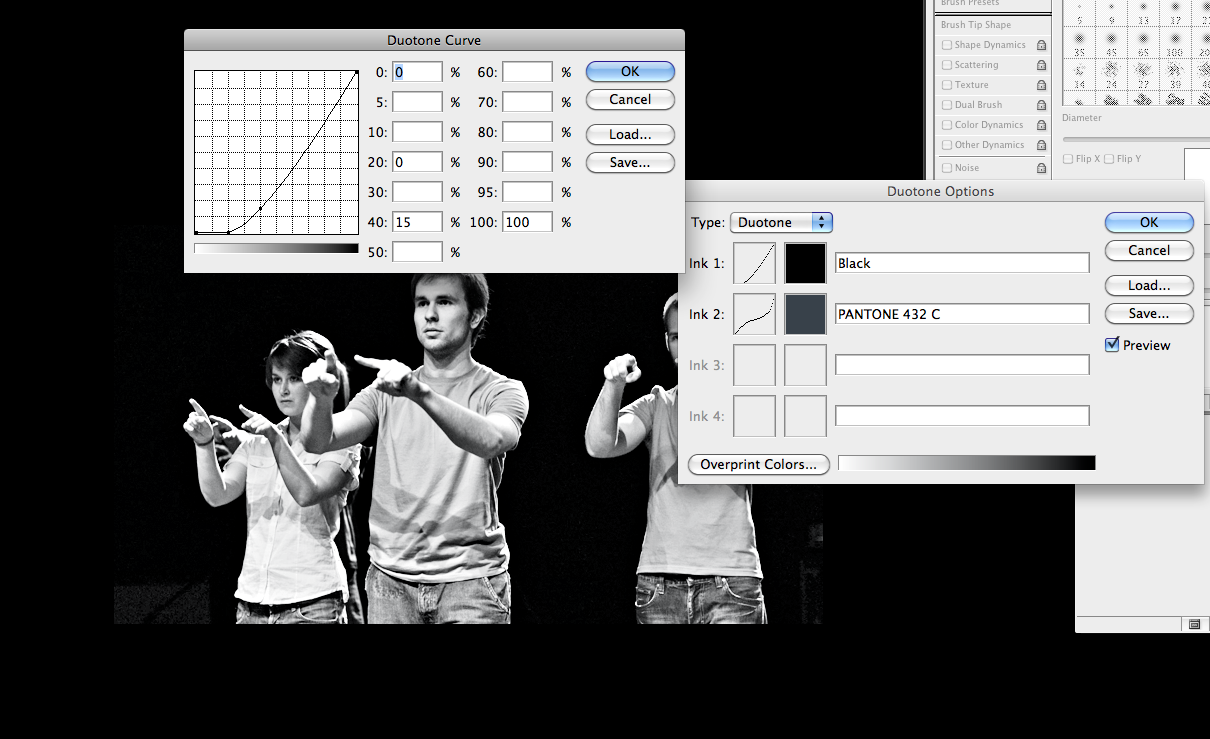The image size is (1210, 739).
Task: Focus the 20% curve value field
Action: pyautogui.click(x=417, y=162)
